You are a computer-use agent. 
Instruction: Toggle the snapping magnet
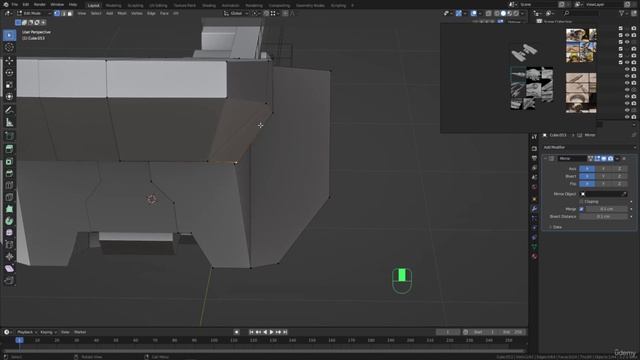tap(266, 13)
